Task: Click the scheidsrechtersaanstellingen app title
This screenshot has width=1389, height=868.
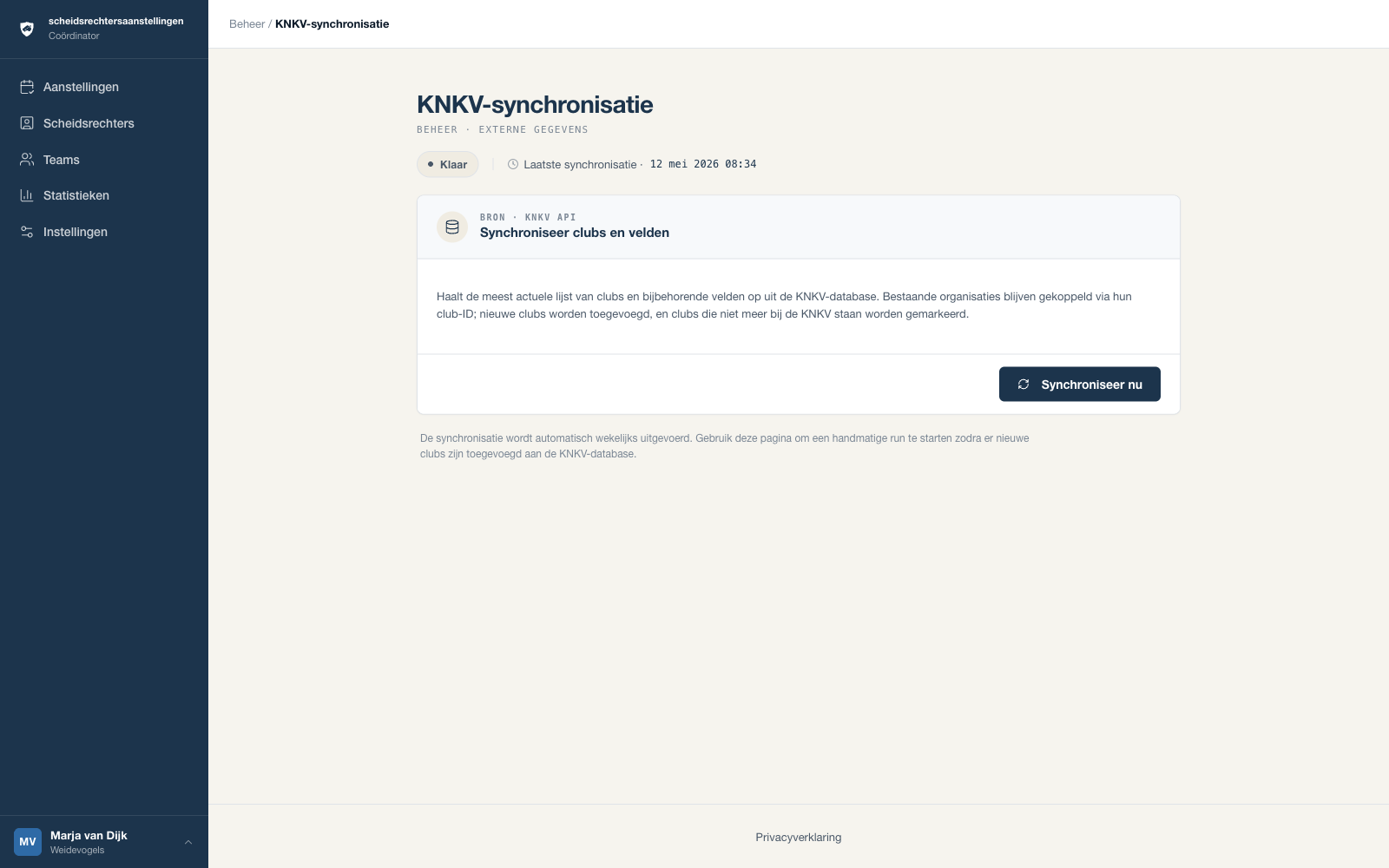Action: point(116,21)
